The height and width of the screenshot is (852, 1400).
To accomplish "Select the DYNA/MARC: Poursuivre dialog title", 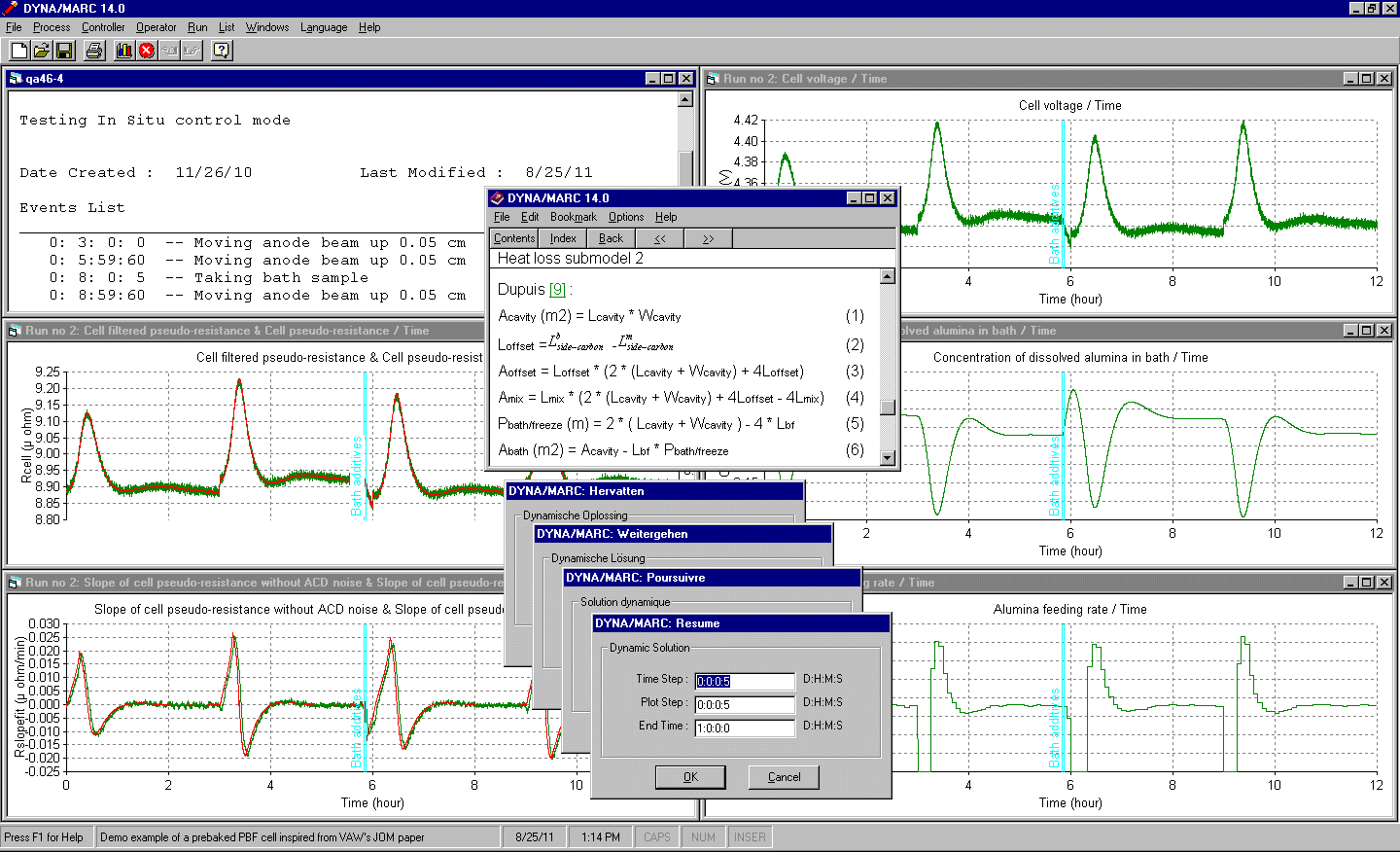I will click(635, 578).
